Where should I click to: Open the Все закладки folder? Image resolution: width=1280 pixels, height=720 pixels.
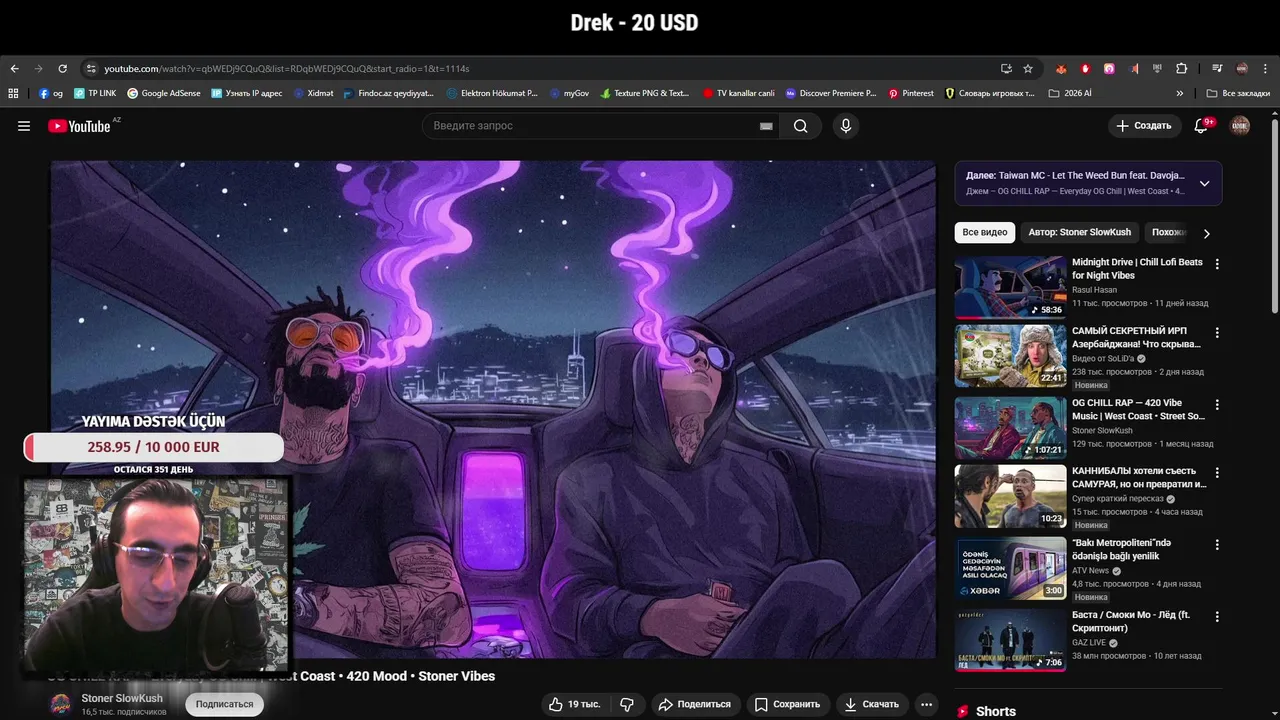point(1238,93)
